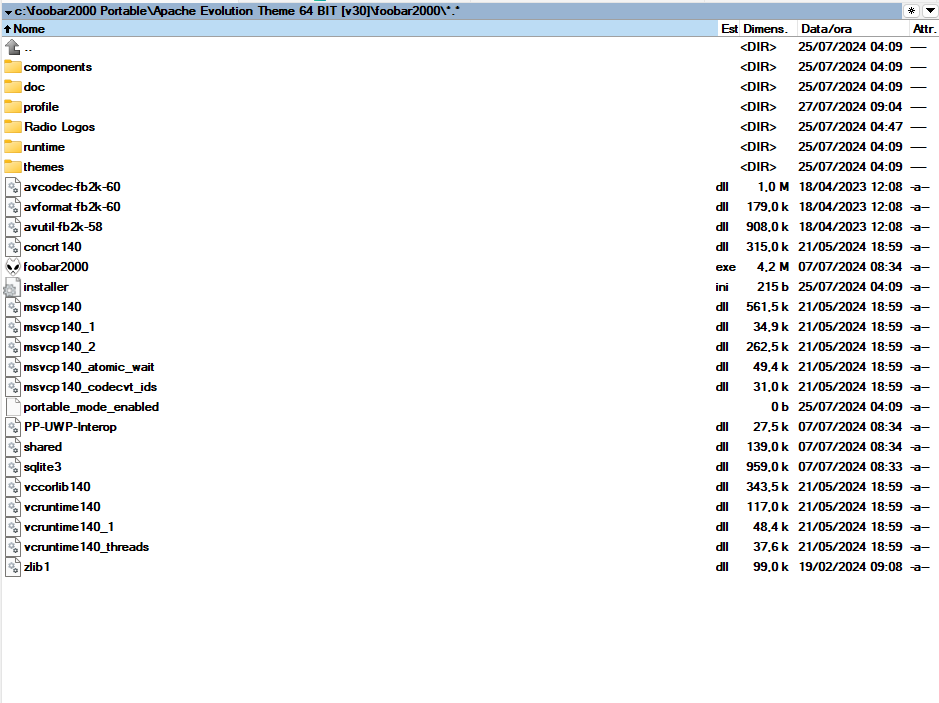The width and height of the screenshot is (939, 703).
Task: Click the parent directory up-arrow icon
Action: pyautogui.click(x=13, y=47)
